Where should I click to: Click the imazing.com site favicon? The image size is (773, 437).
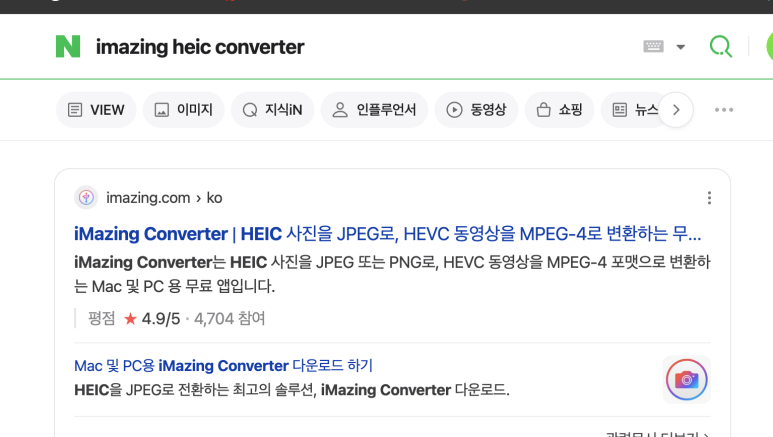pyautogui.click(x=86, y=198)
